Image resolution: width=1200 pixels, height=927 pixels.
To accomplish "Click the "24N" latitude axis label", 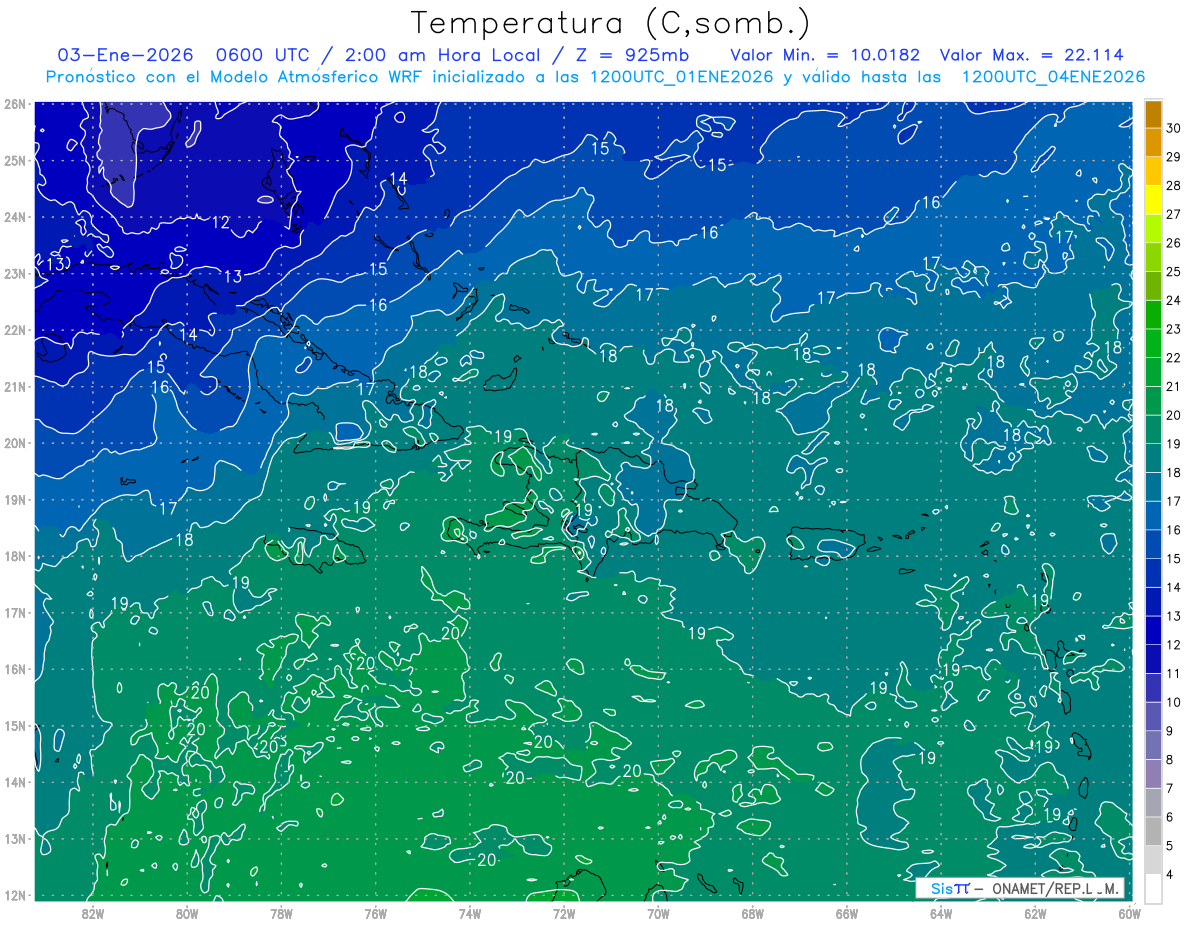I will (x=15, y=217).
